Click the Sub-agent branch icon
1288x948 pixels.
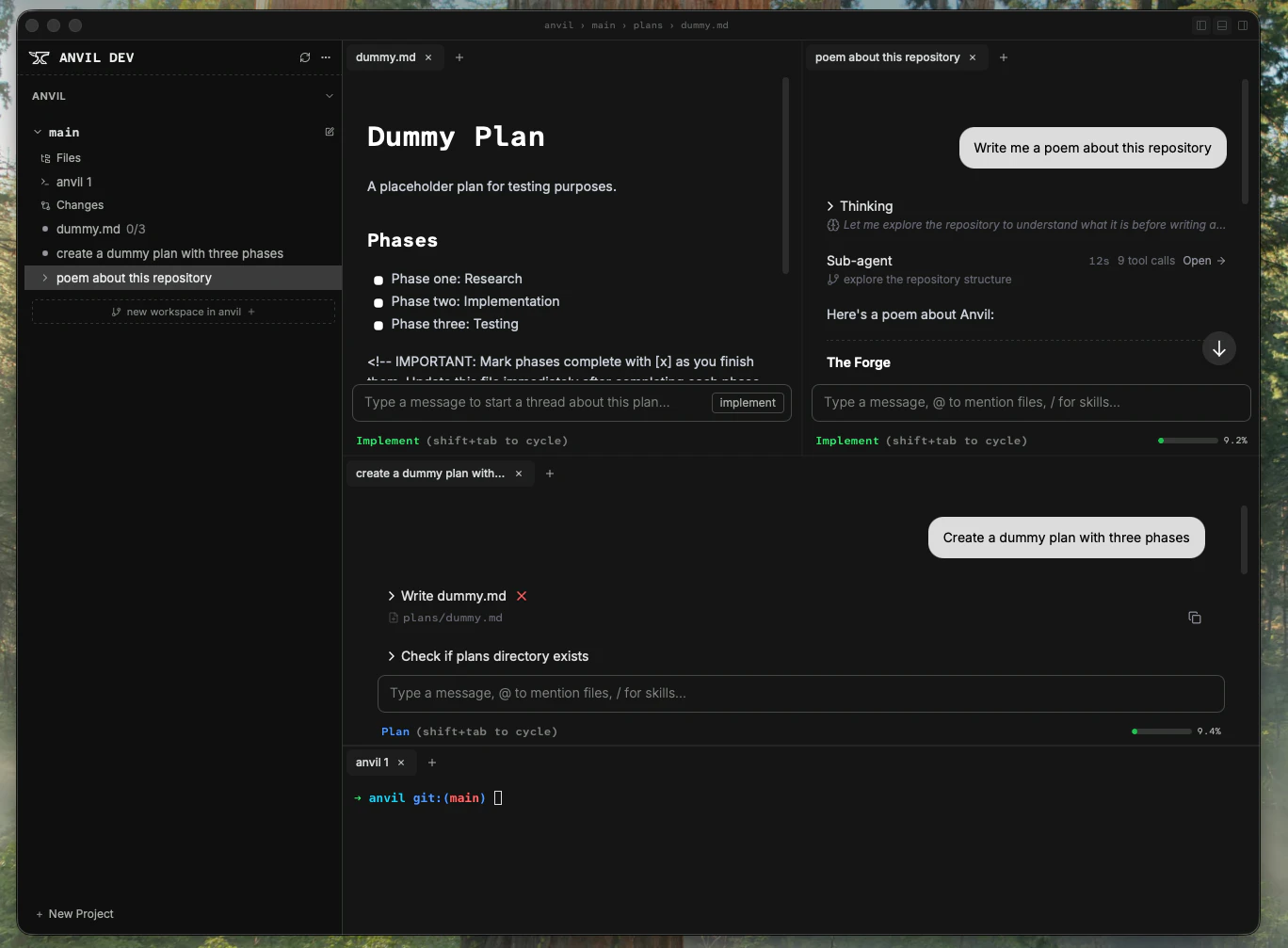(832, 280)
